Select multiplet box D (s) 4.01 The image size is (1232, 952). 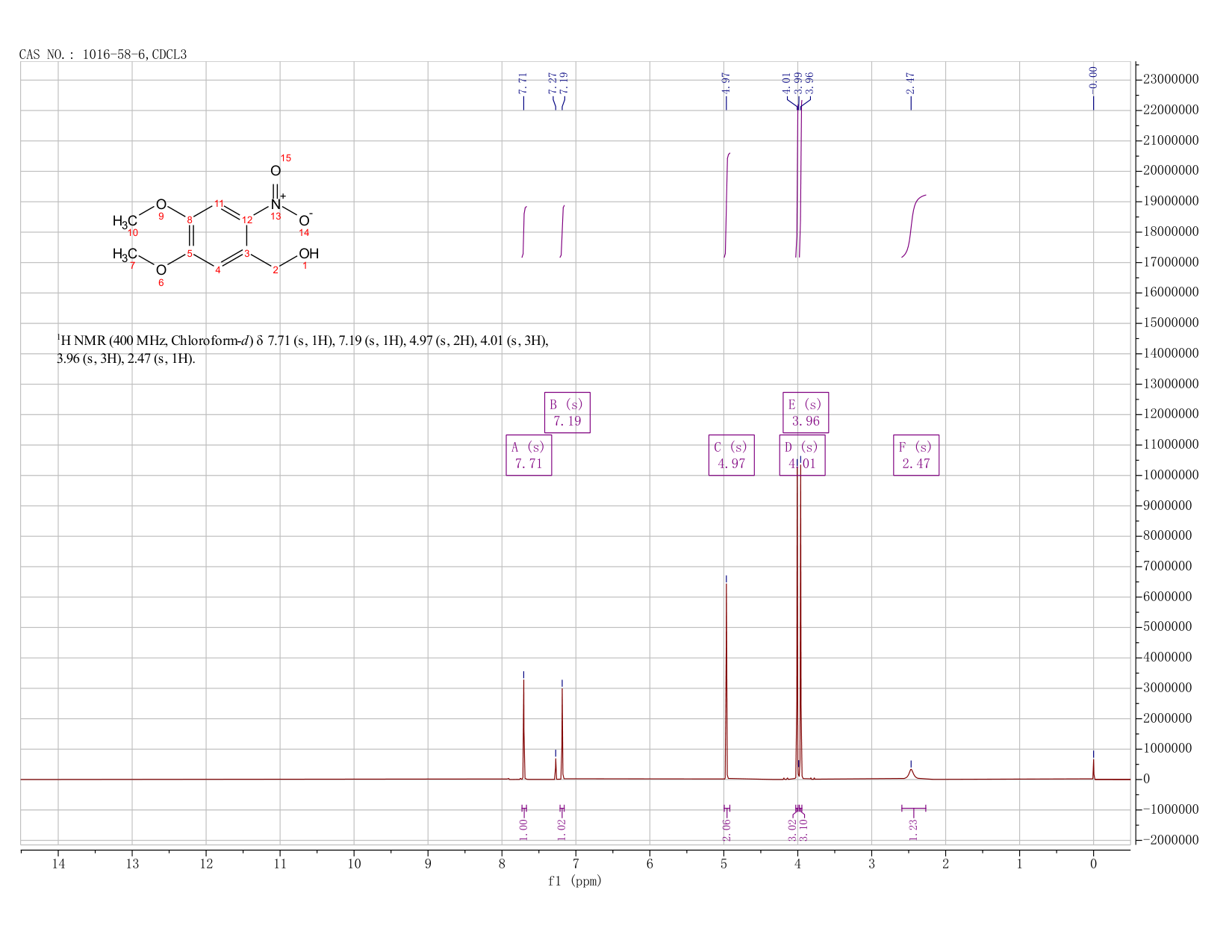802,455
